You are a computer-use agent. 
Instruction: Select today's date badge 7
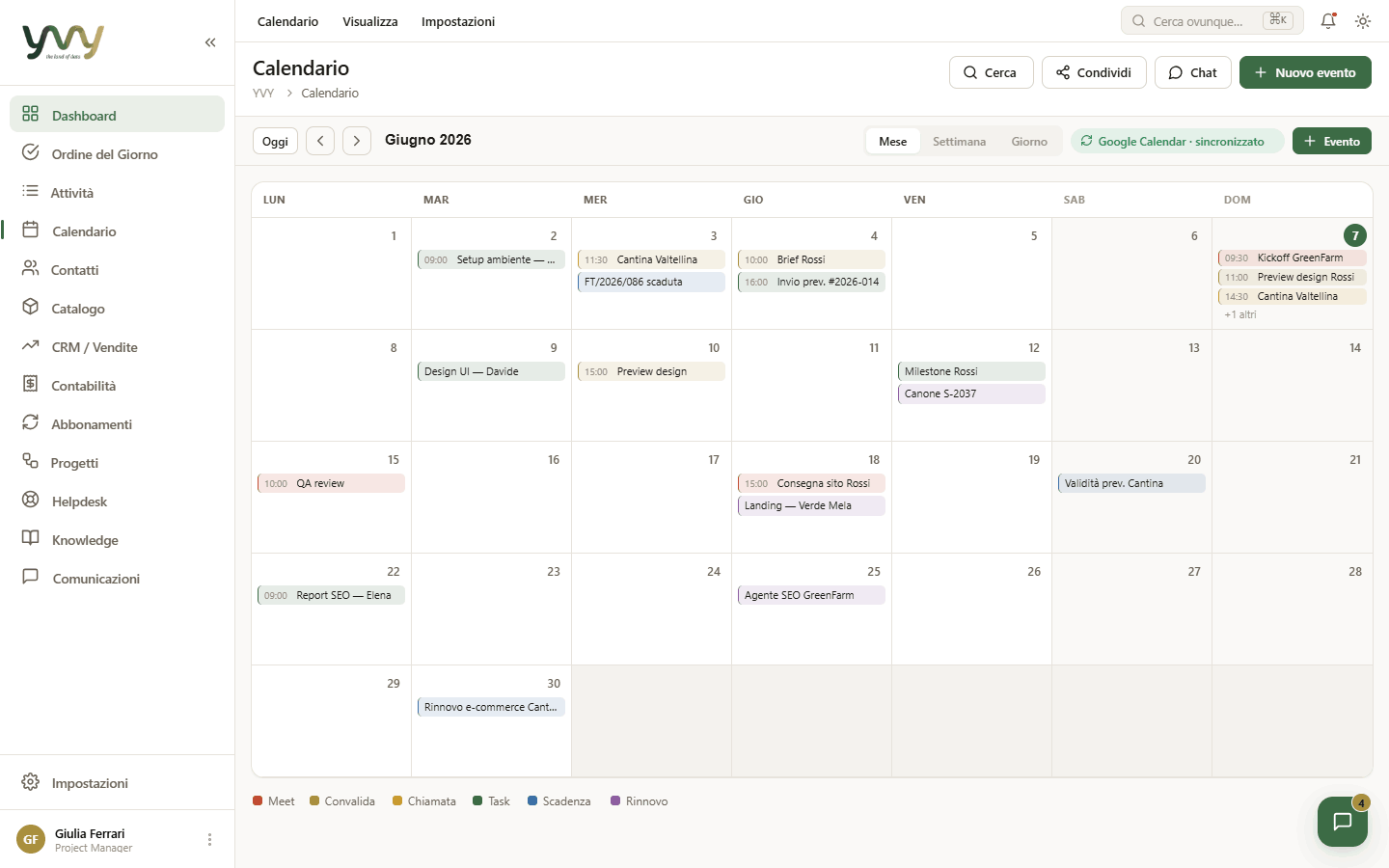point(1355,235)
